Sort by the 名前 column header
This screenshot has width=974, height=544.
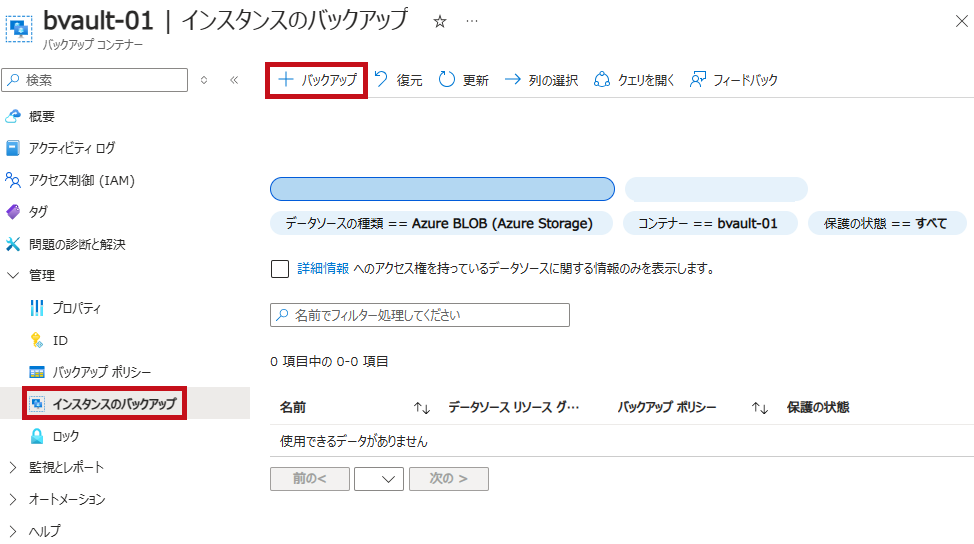(293, 407)
